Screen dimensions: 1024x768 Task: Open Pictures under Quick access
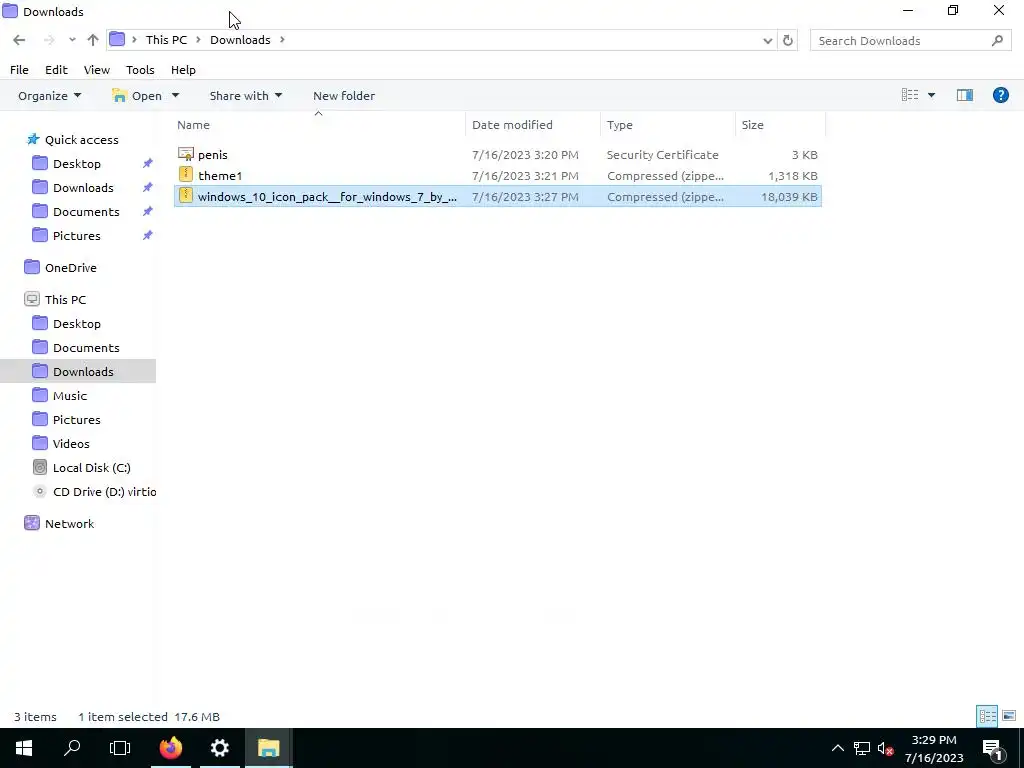(76, 236)
